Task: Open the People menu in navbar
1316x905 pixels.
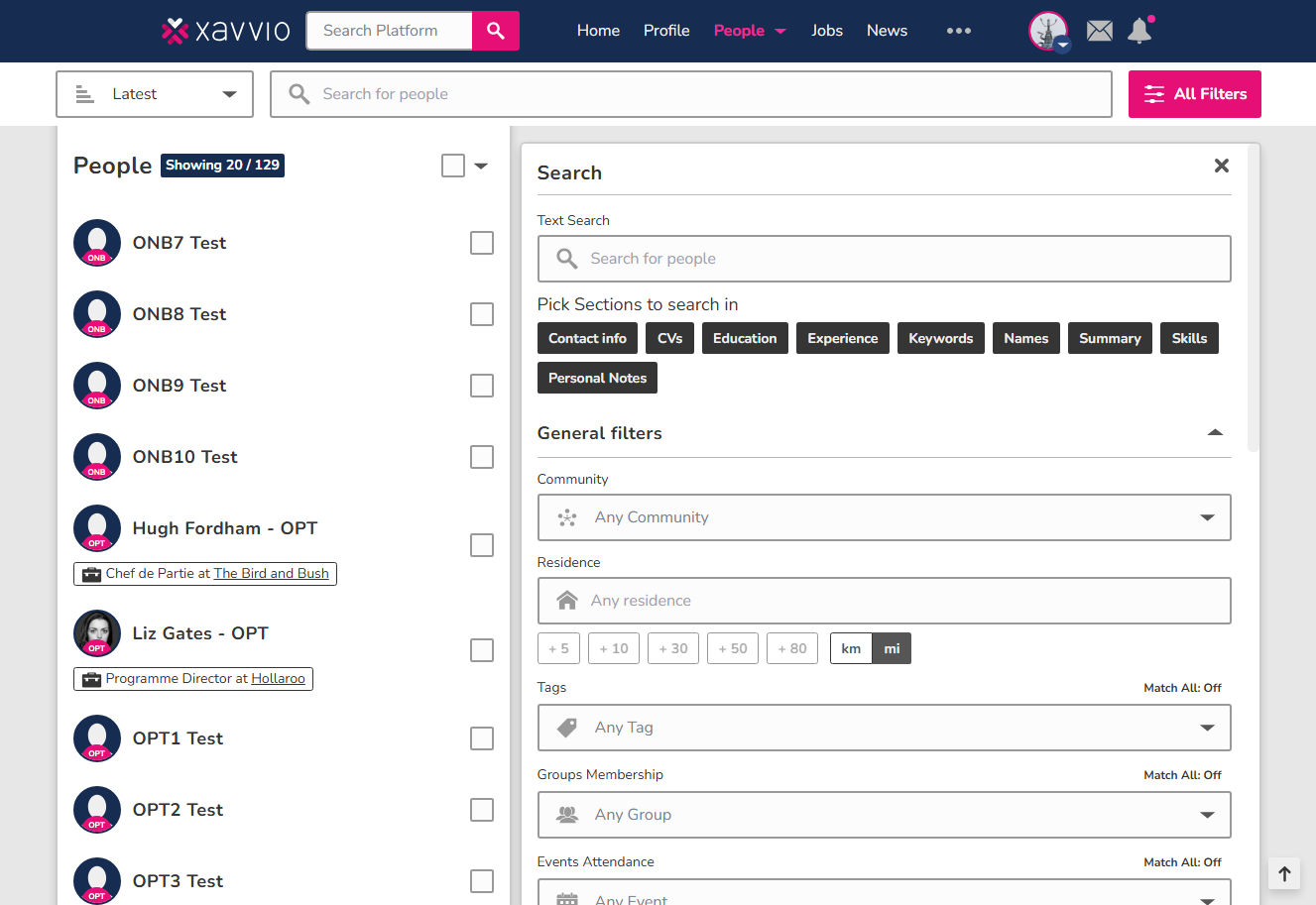Action: pyautogui.click(x=750, y=31)
